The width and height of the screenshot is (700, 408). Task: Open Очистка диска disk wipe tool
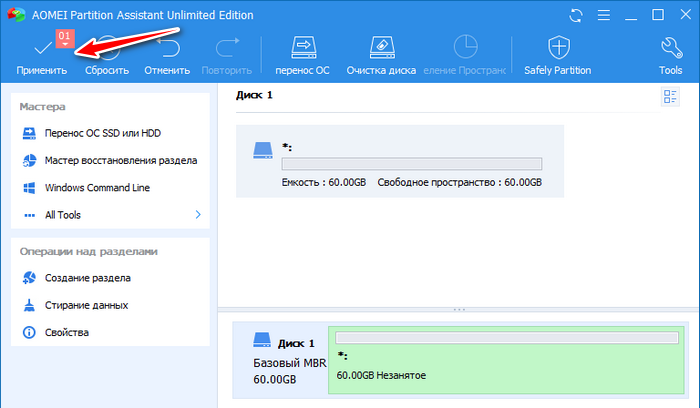coord(381,56)
